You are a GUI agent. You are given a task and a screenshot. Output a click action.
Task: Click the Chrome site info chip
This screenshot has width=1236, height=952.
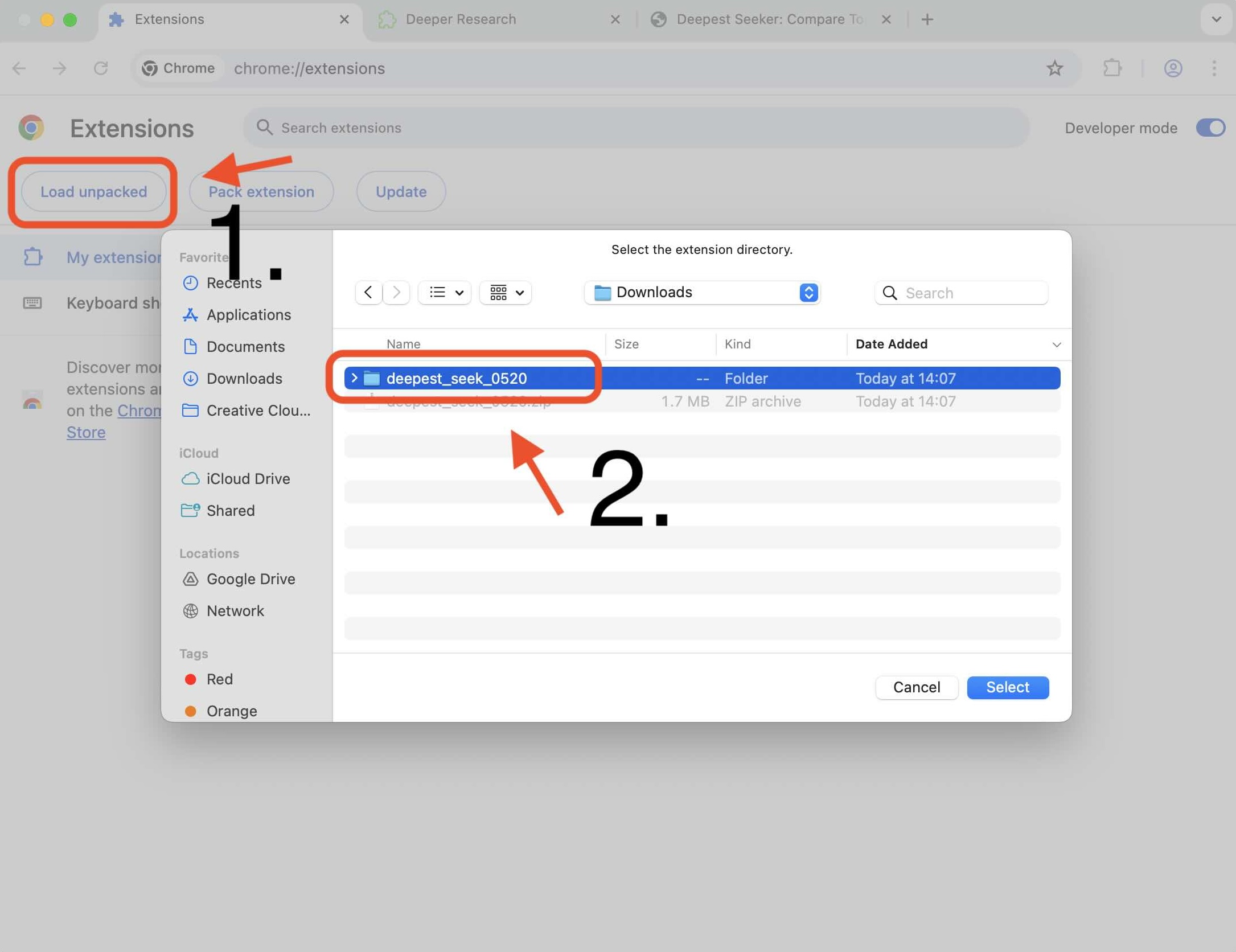coord(179,68)
